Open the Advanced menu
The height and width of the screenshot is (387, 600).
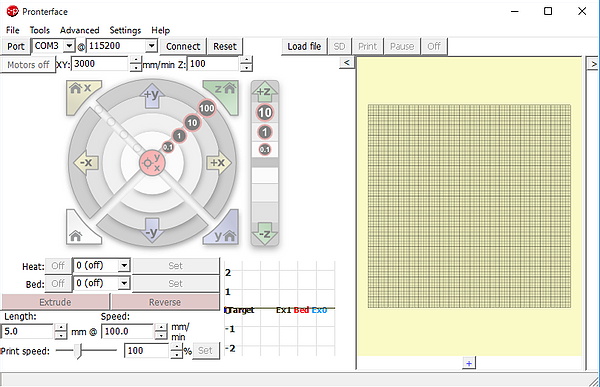[80, 30]
